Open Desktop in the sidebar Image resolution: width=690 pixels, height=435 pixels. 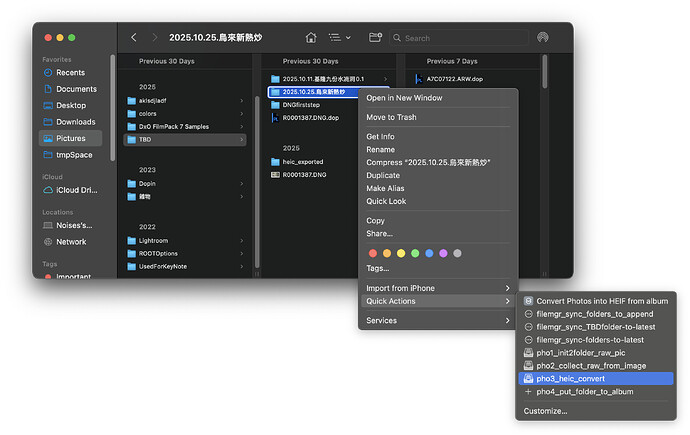[70, 106]
